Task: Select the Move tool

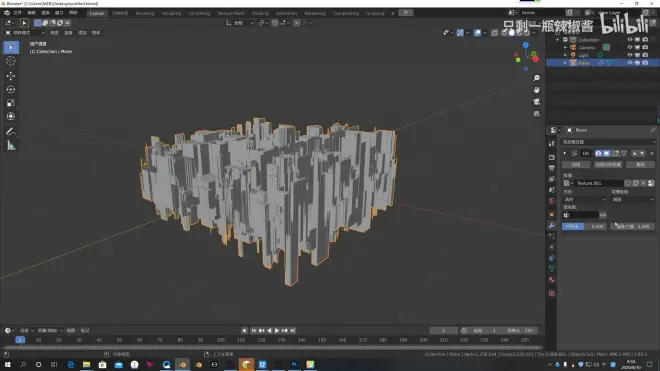Action: pos(11,75)
